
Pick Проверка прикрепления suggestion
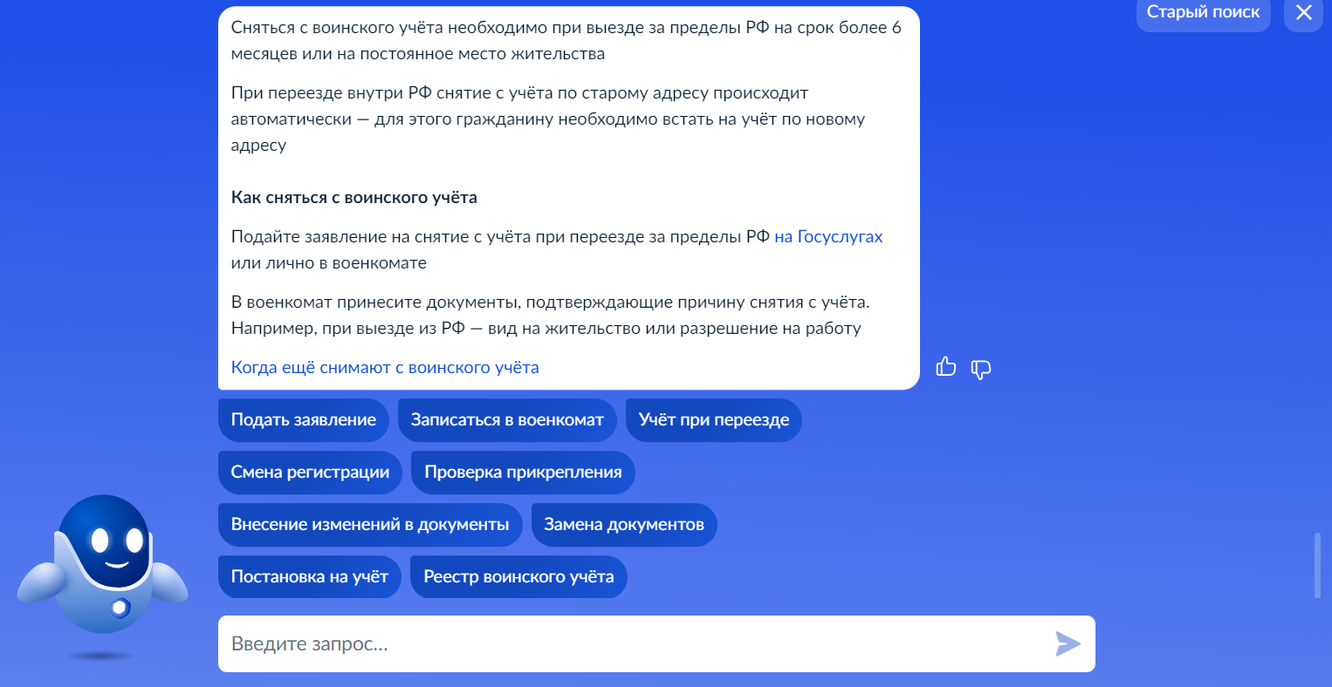(523, 472)
